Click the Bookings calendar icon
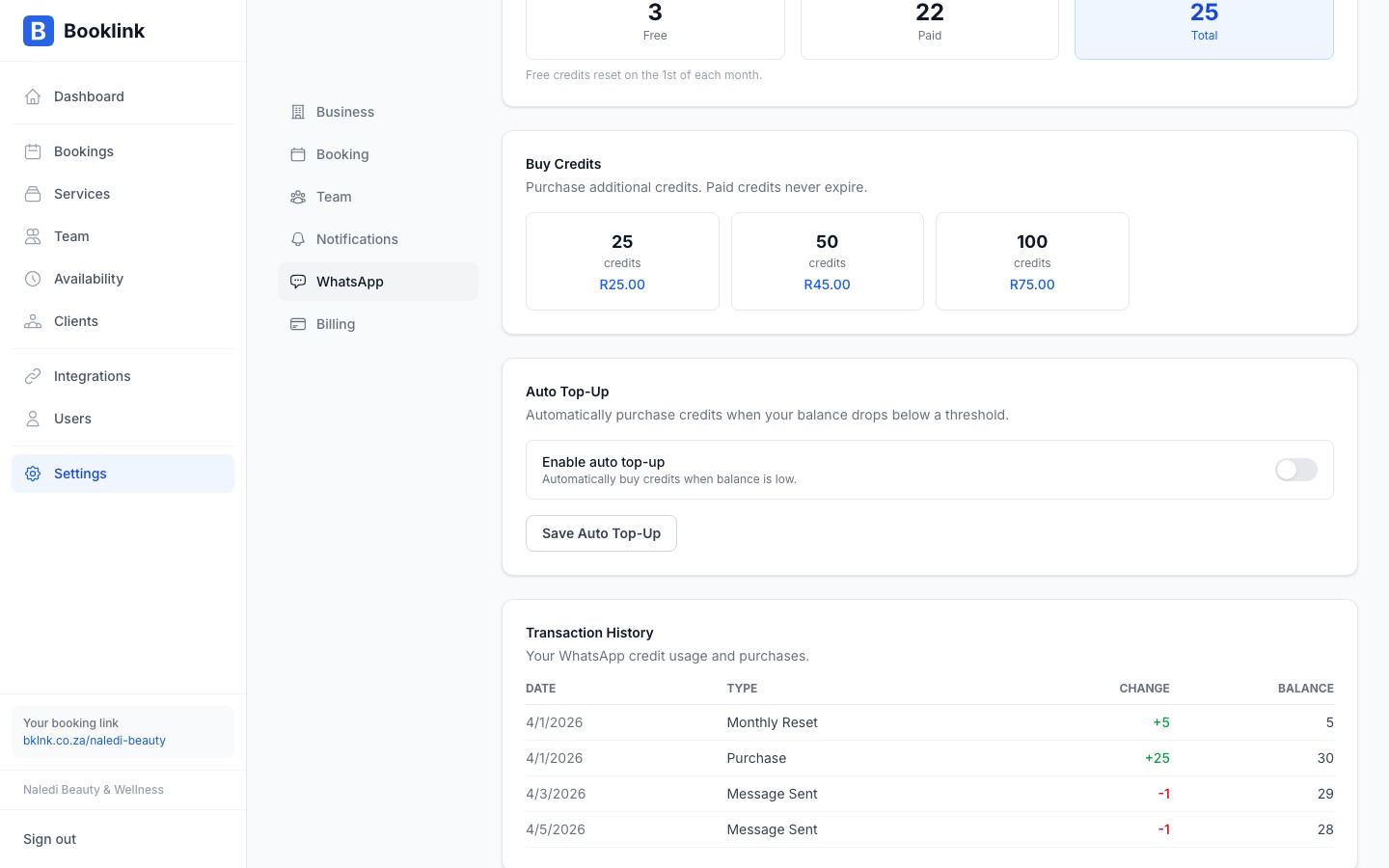This screenshot has width=1389, height=868. [33, 151]
